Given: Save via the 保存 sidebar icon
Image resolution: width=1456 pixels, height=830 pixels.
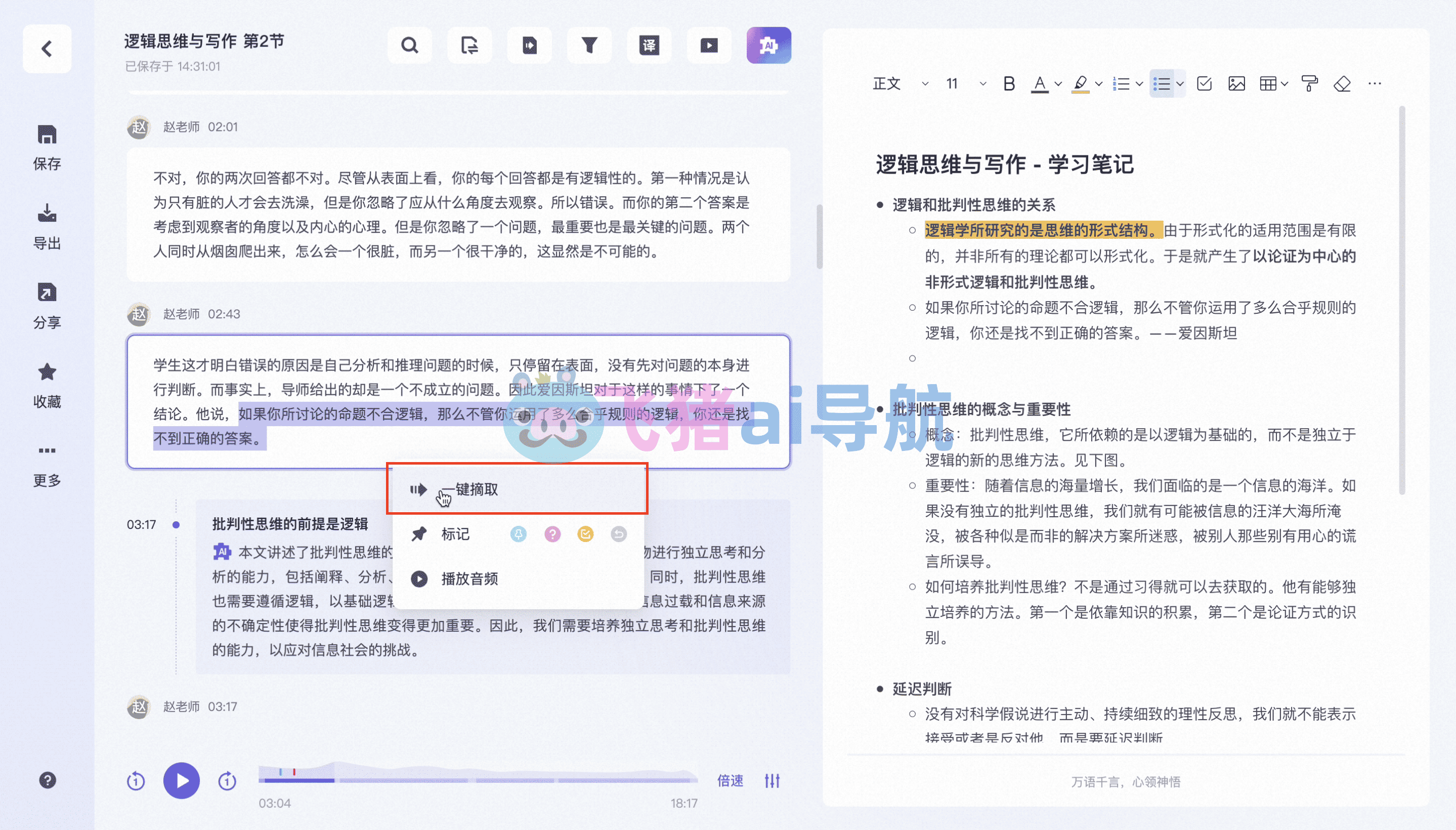Looking at the screenshot, I should coord(47,148).
